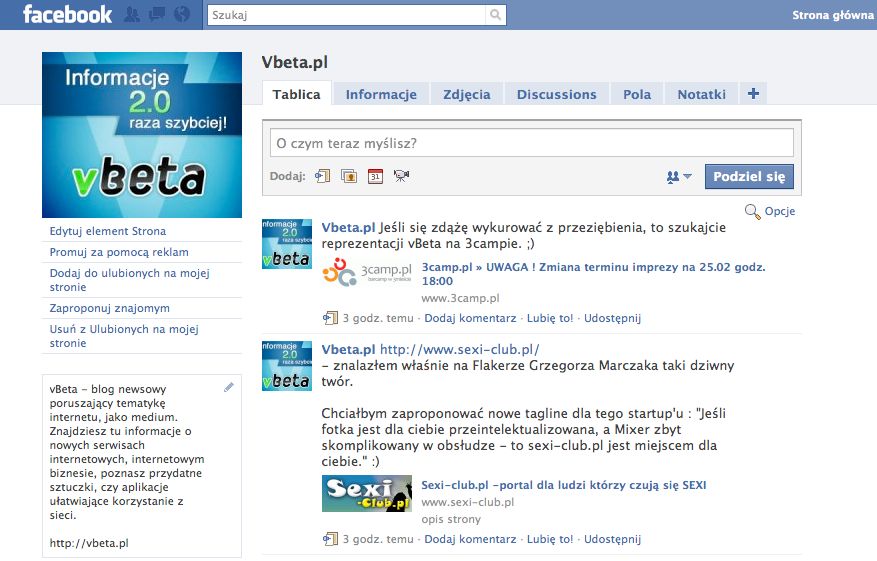Add an event using the calendar icon

point(375,176)
